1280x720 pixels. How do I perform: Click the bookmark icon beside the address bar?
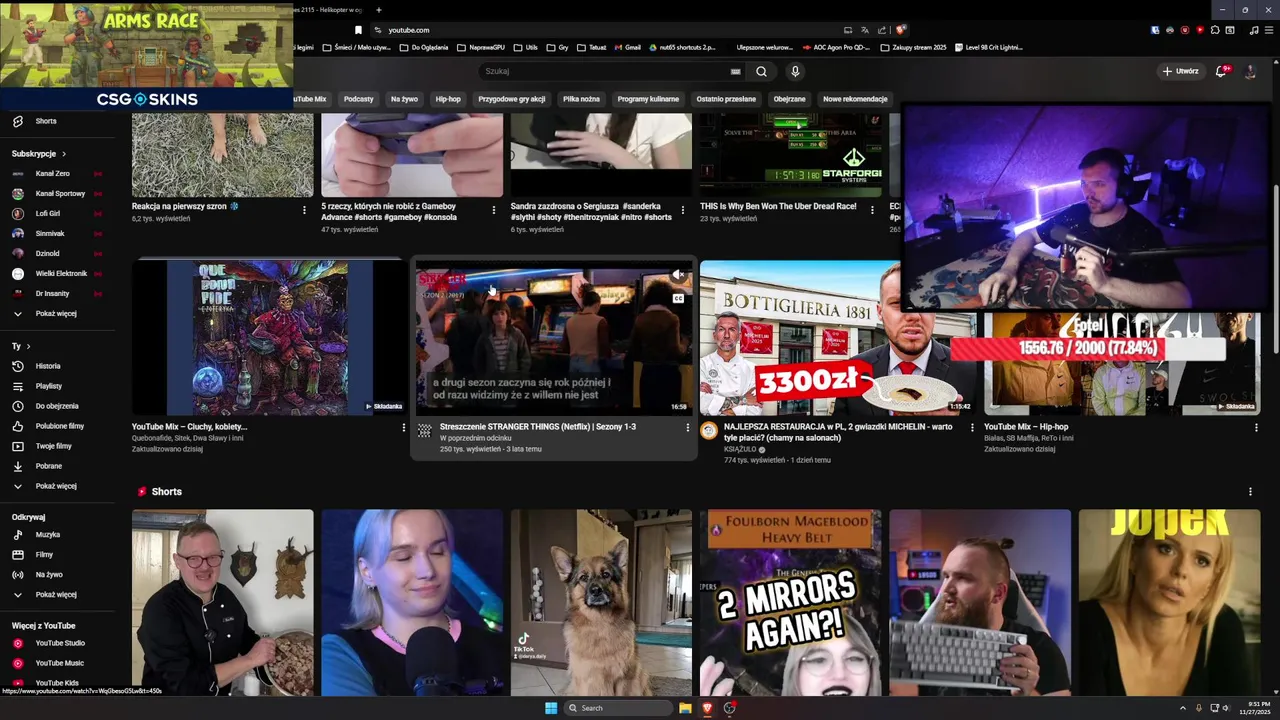point(358,30)
